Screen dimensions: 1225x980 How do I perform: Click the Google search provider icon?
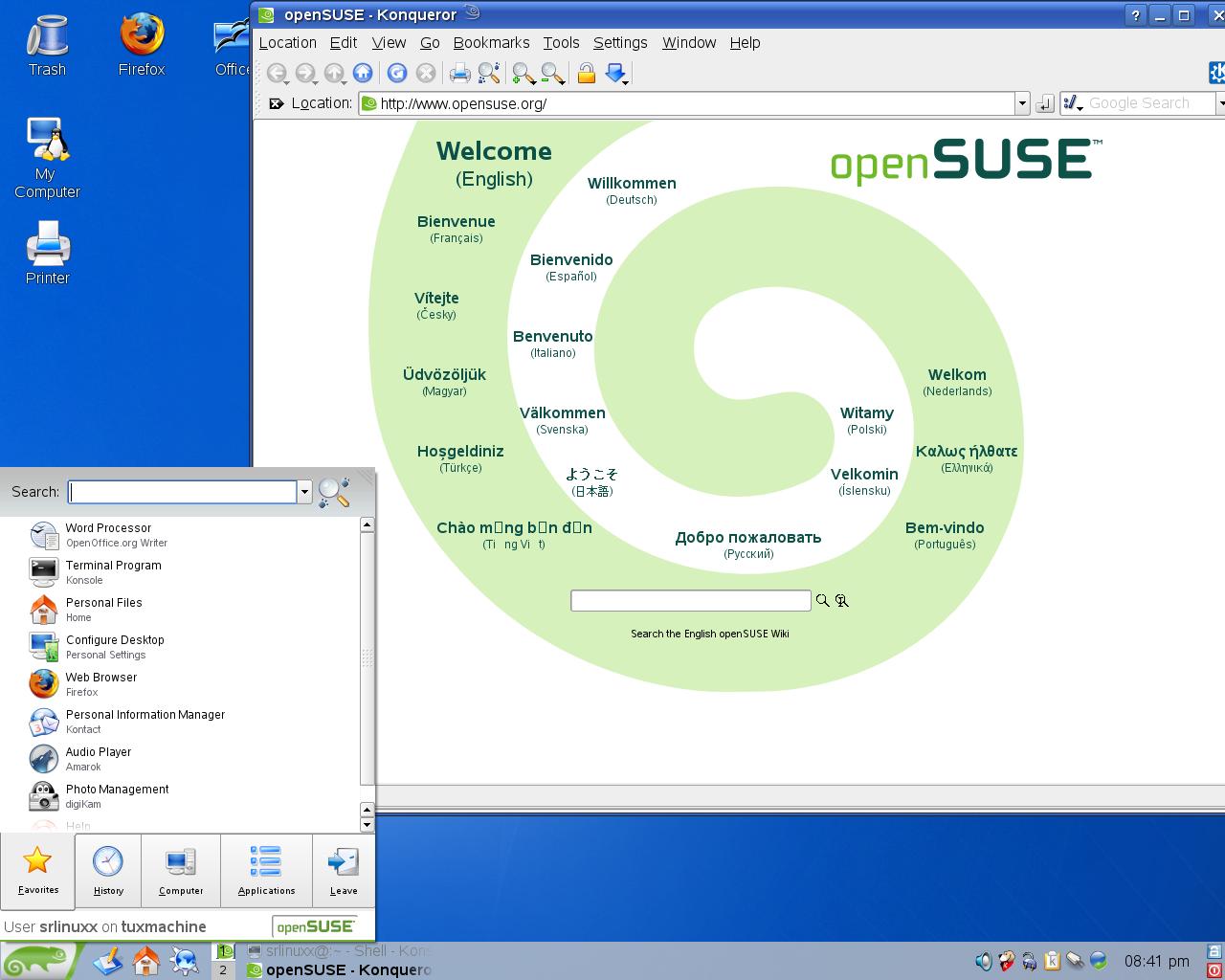[1073, 102]
